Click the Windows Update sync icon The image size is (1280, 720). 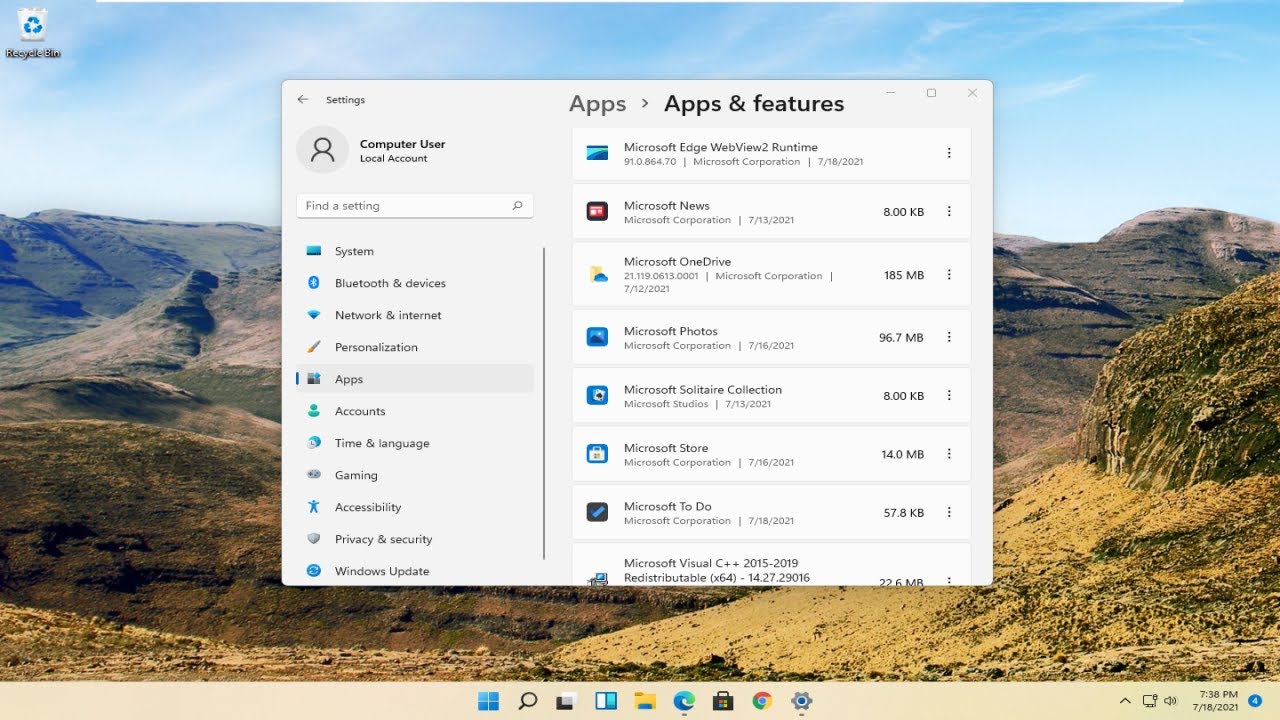pyautogui.click(x=314, y=571)
